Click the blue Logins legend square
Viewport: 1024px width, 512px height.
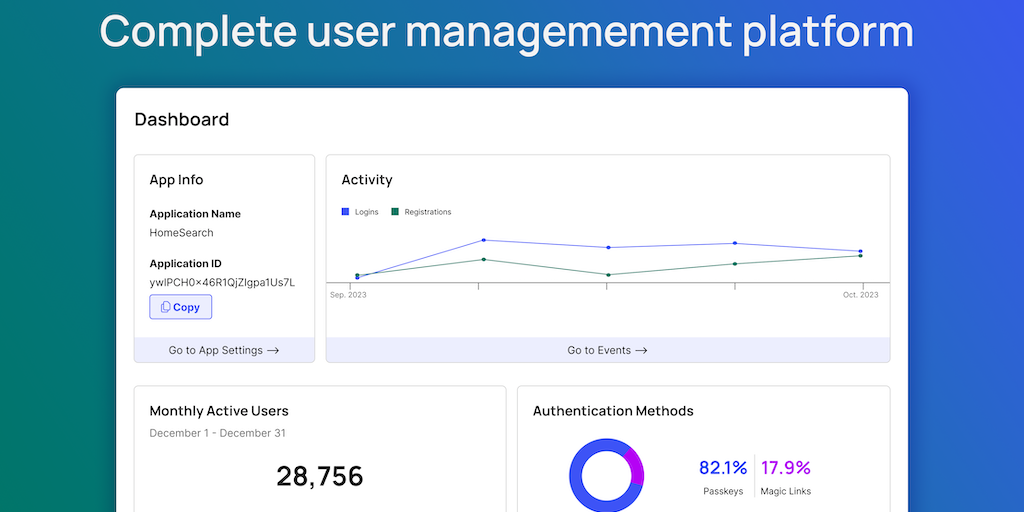point(346,212)
